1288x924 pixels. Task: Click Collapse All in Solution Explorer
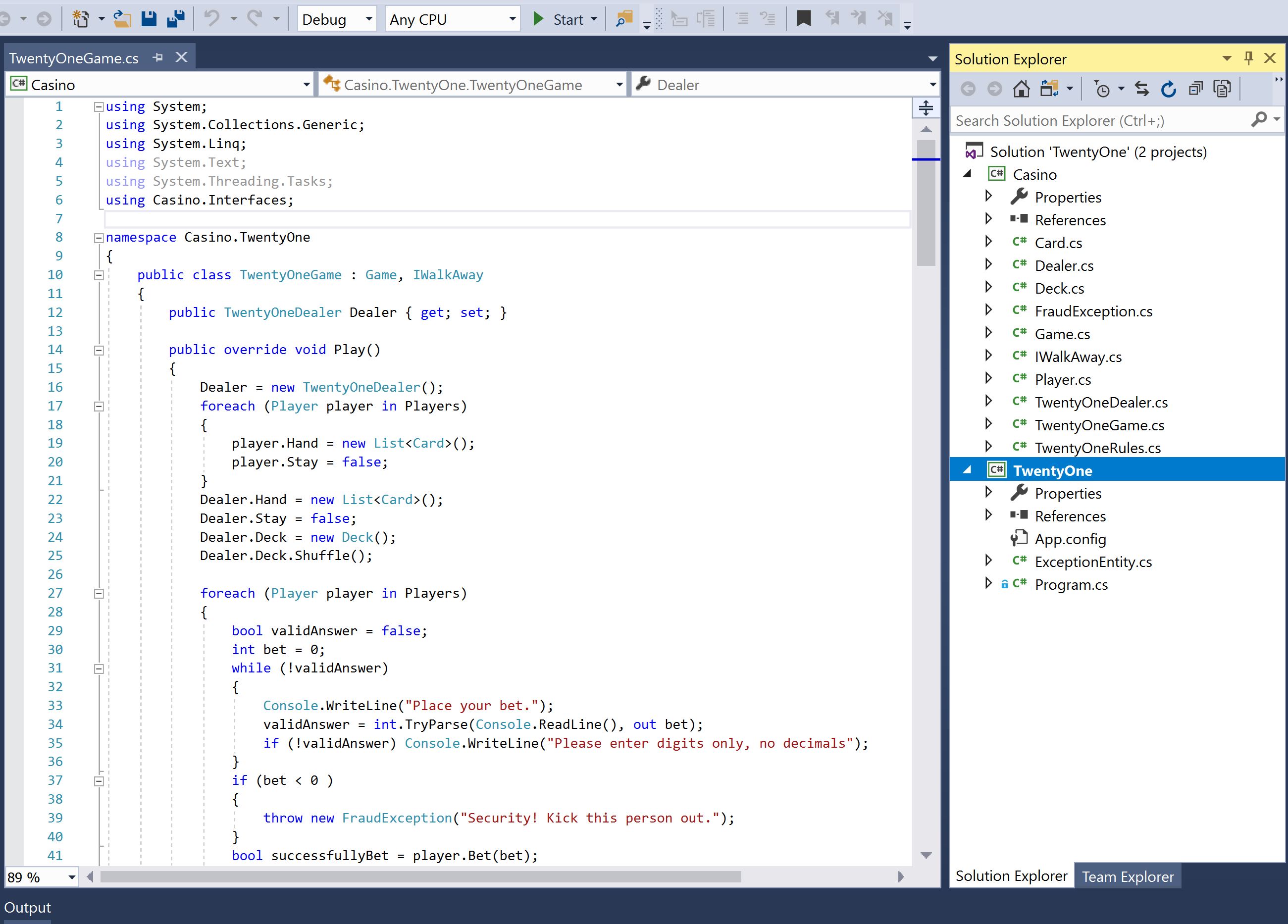coord(1195,89)
